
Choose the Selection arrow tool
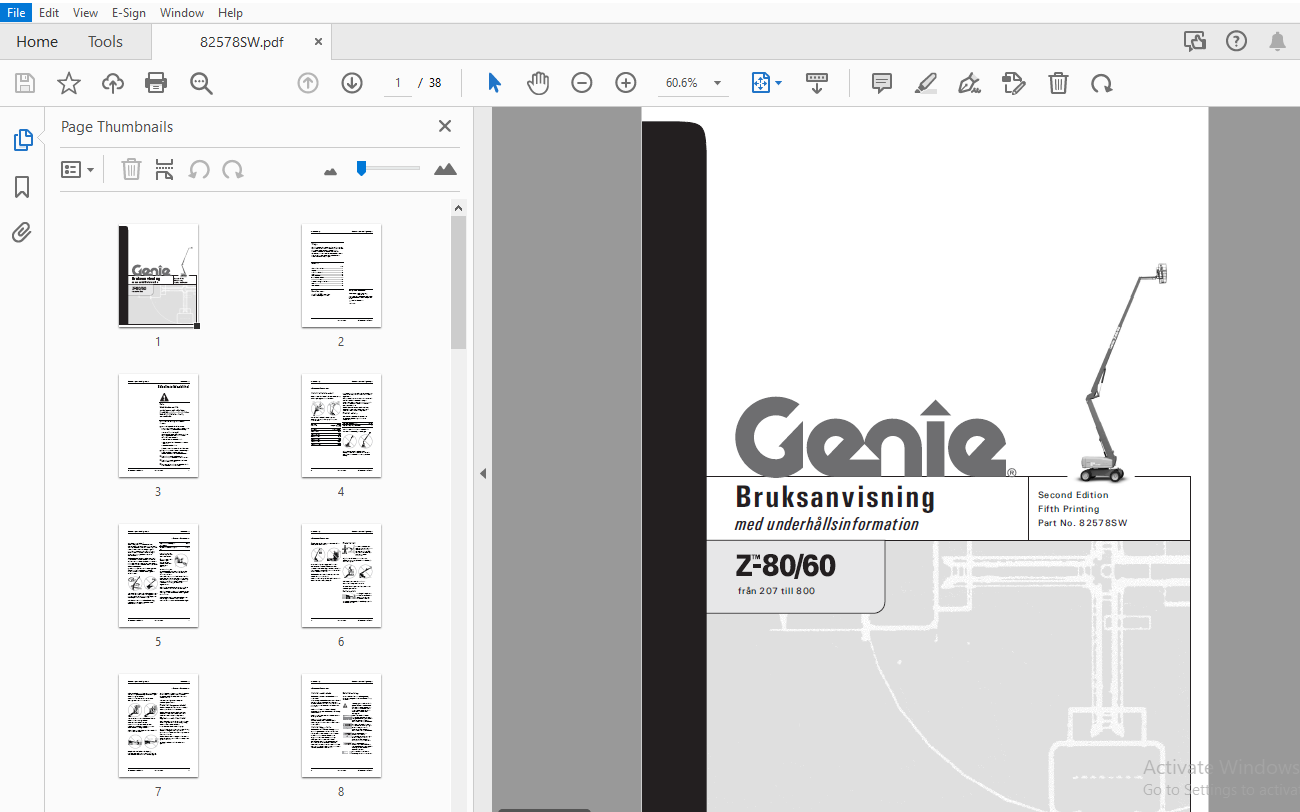coord(494,83)
